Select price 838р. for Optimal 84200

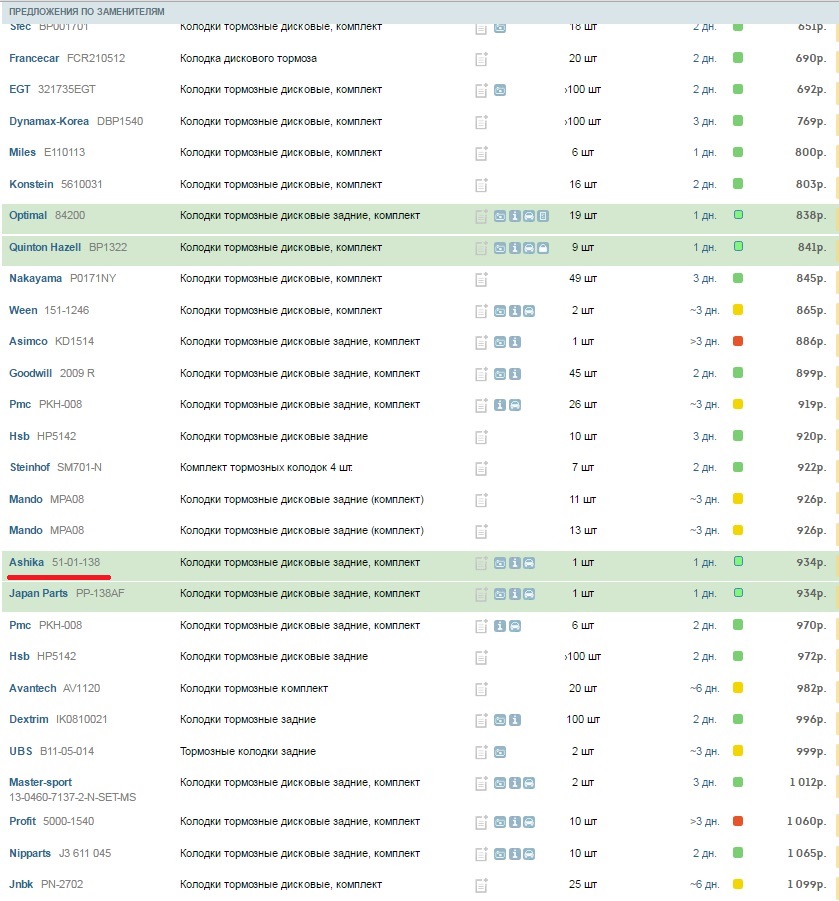(x=811, y=215)
